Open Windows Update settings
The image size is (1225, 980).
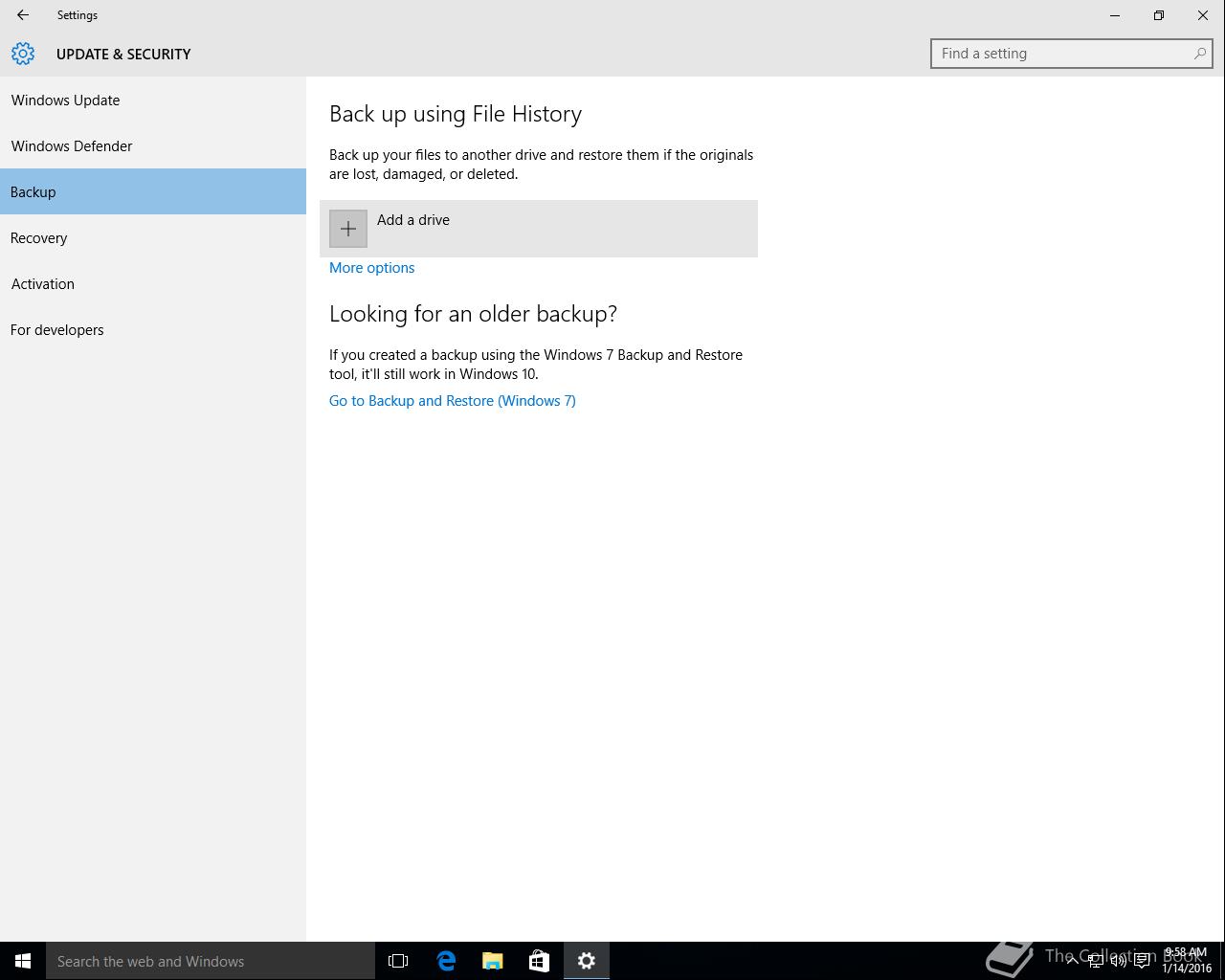point(153,100)
